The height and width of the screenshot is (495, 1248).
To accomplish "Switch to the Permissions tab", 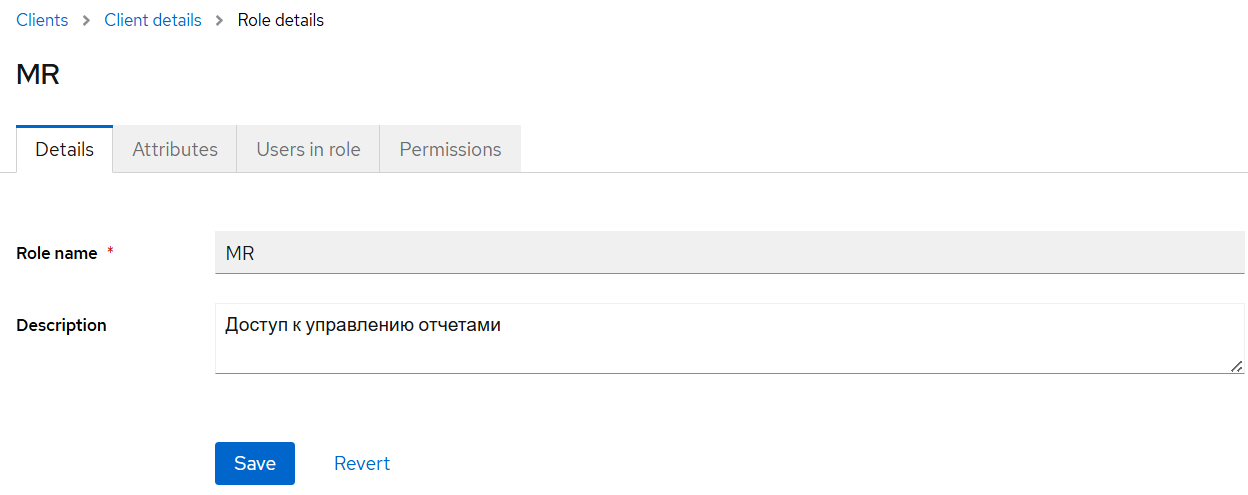I will [450, 149].
